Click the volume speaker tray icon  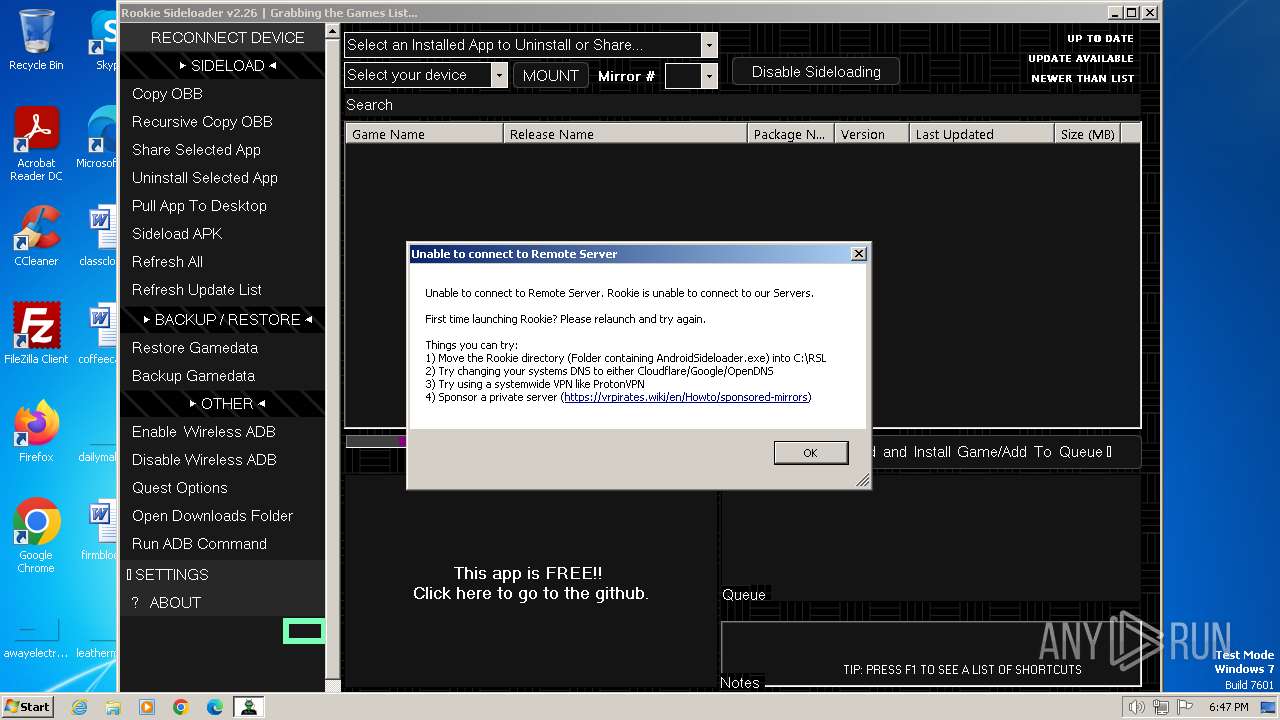[1136, 707]
